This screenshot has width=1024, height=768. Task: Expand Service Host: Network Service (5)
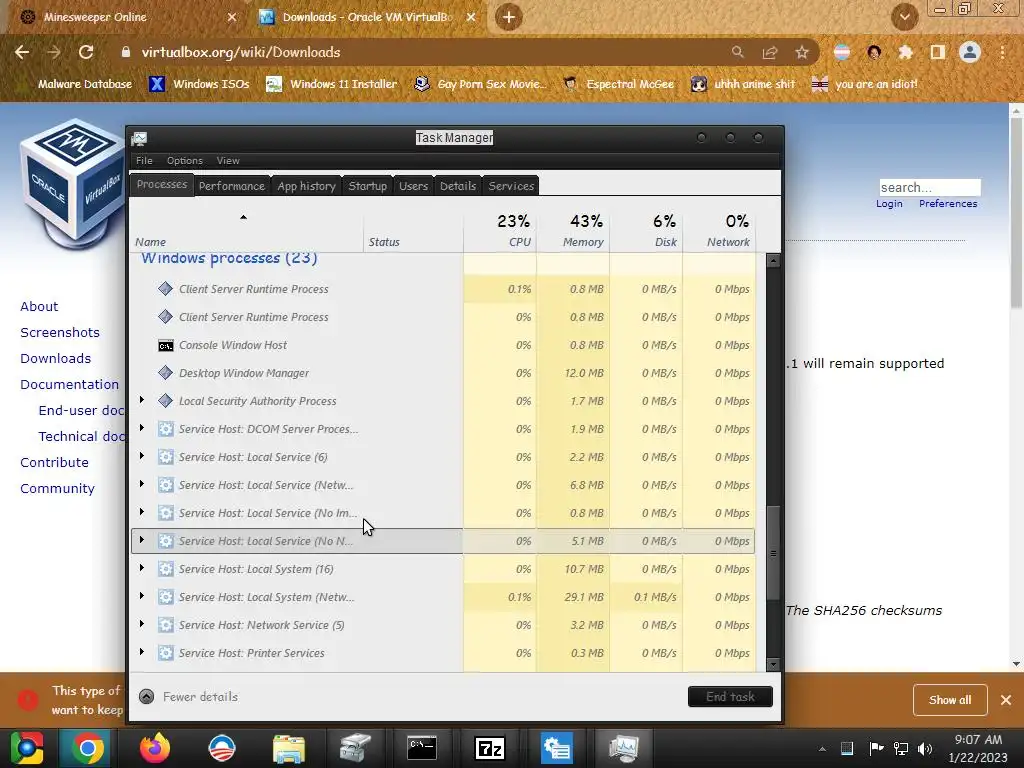pyautogui.click(x=142, y=624)
